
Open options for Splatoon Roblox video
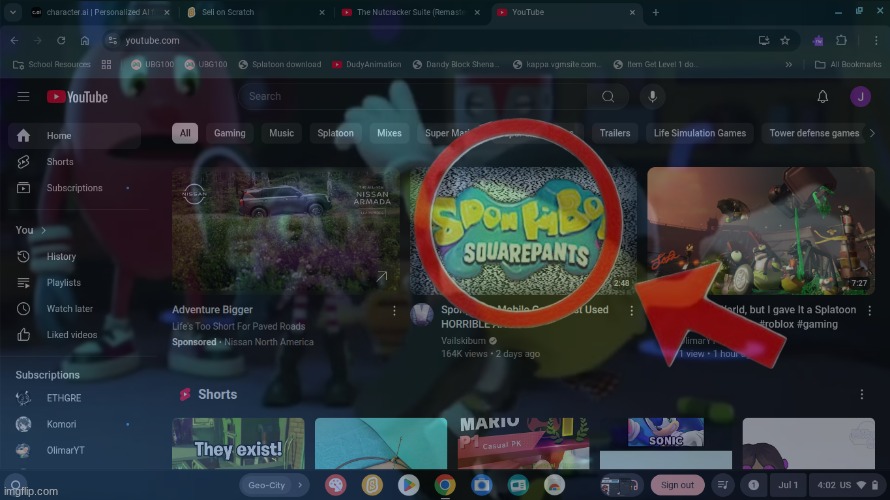tap(869, 310)
